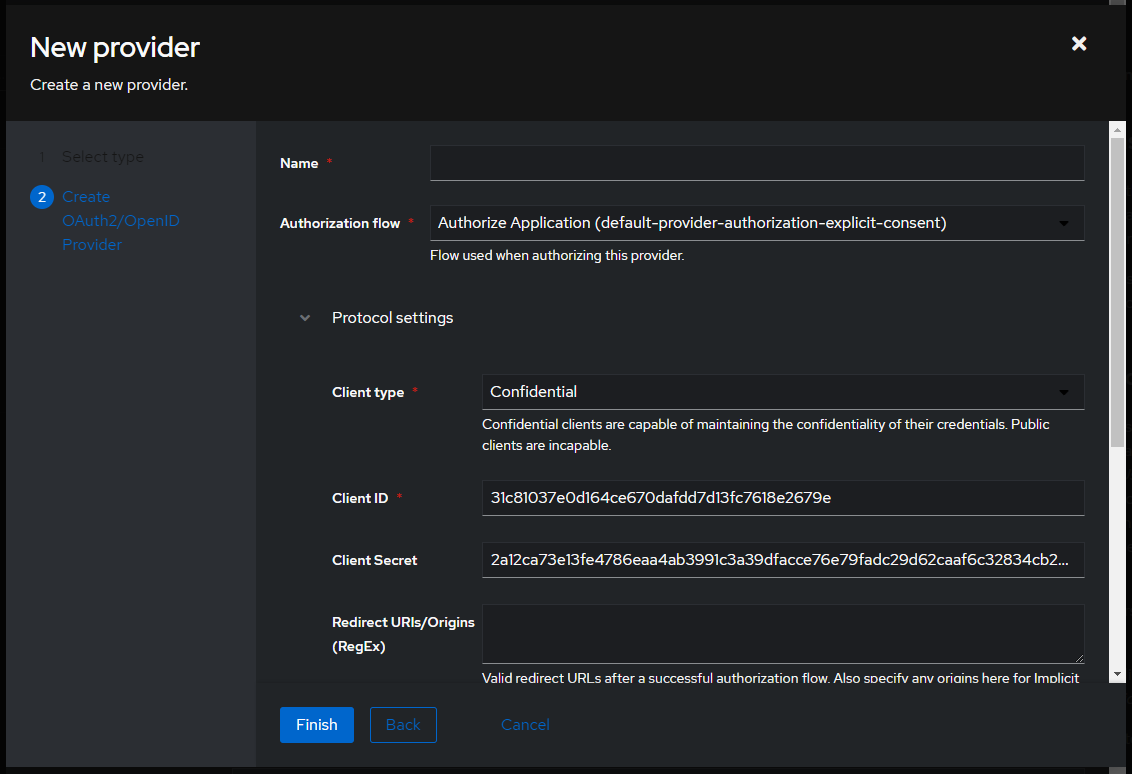Viewport: 1132px width, 774px height.
Task: Click the Finish button
Action: click(x=317, y=725)
